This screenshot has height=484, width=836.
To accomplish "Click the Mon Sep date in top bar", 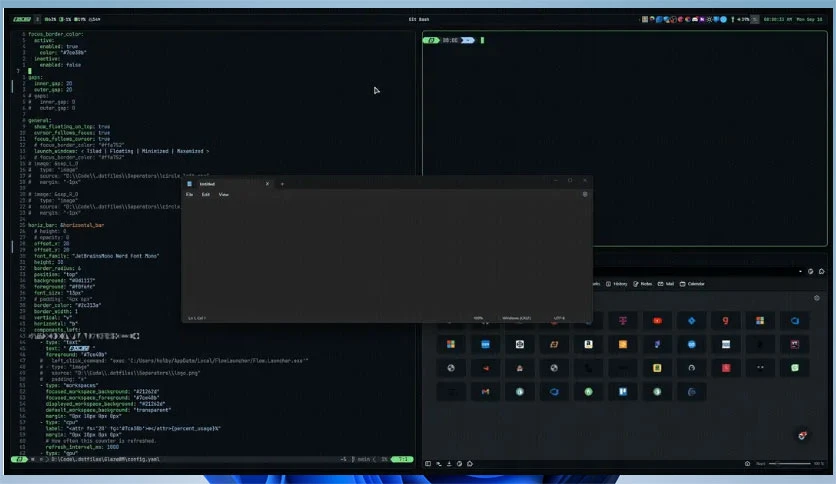I will point(809,19).
